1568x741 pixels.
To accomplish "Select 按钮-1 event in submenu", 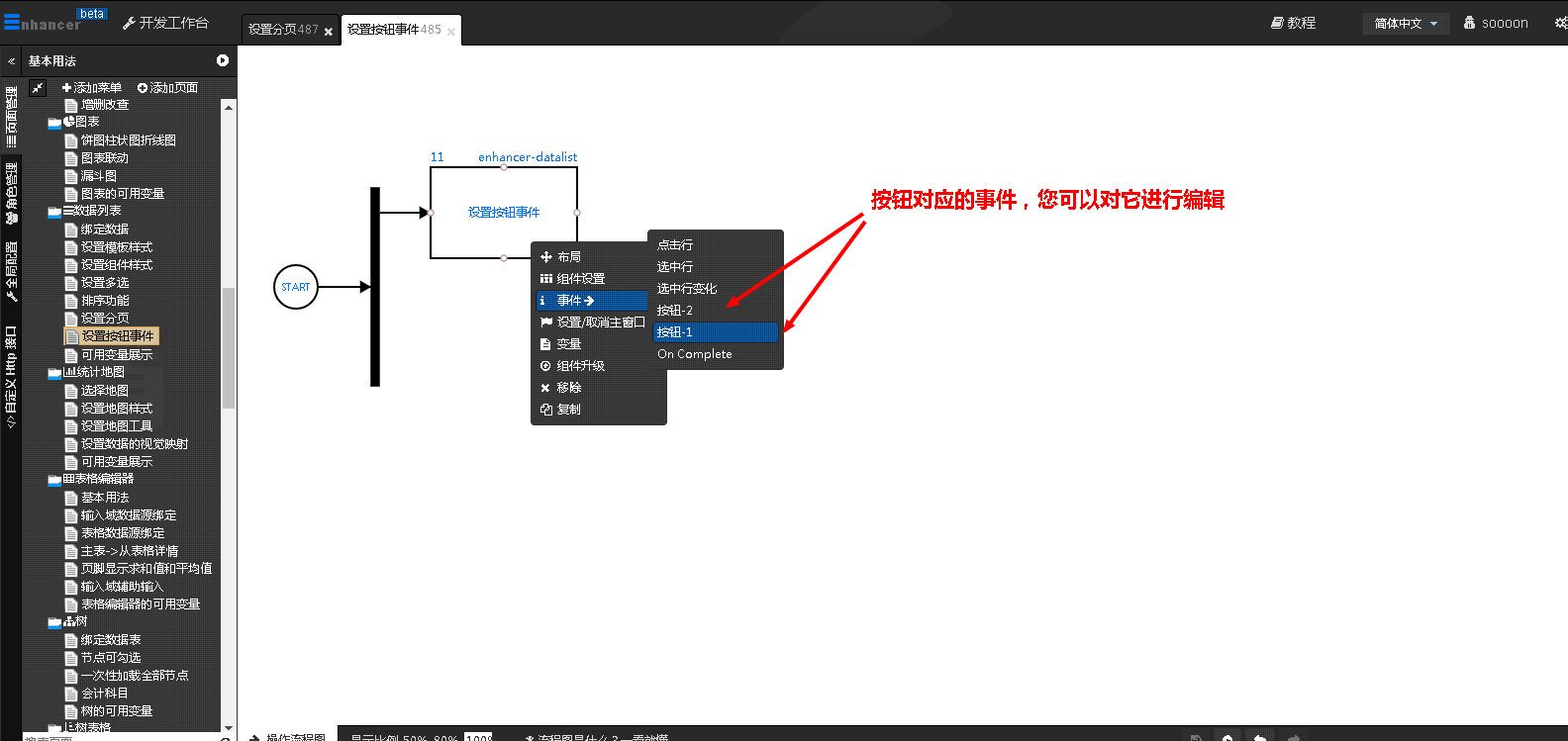I will [675, 332].
